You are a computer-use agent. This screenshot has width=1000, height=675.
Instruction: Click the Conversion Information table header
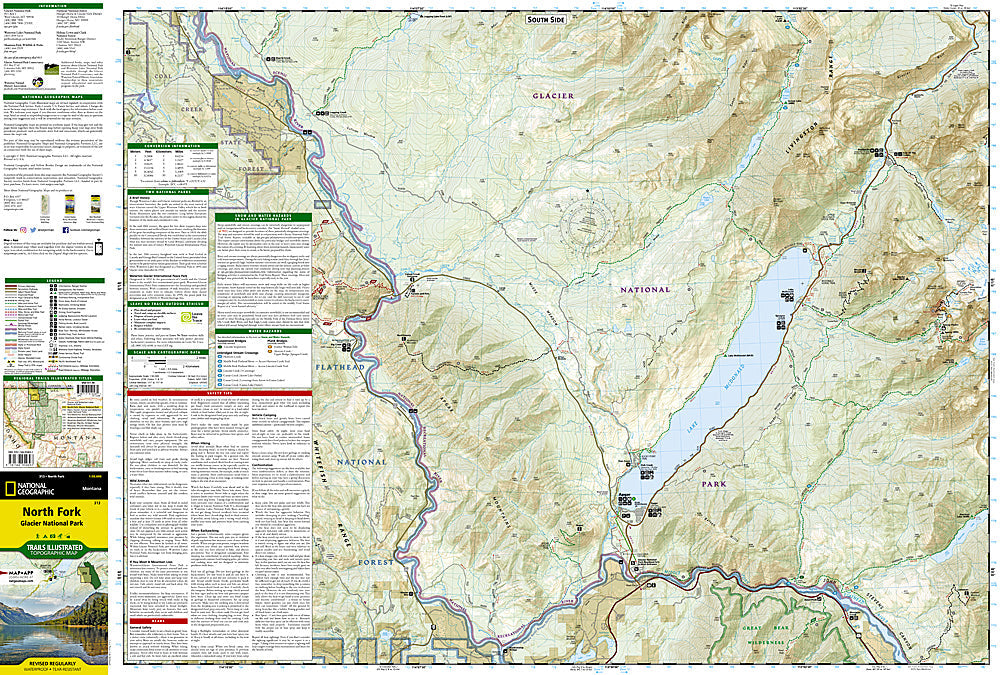tap(165, 144)
